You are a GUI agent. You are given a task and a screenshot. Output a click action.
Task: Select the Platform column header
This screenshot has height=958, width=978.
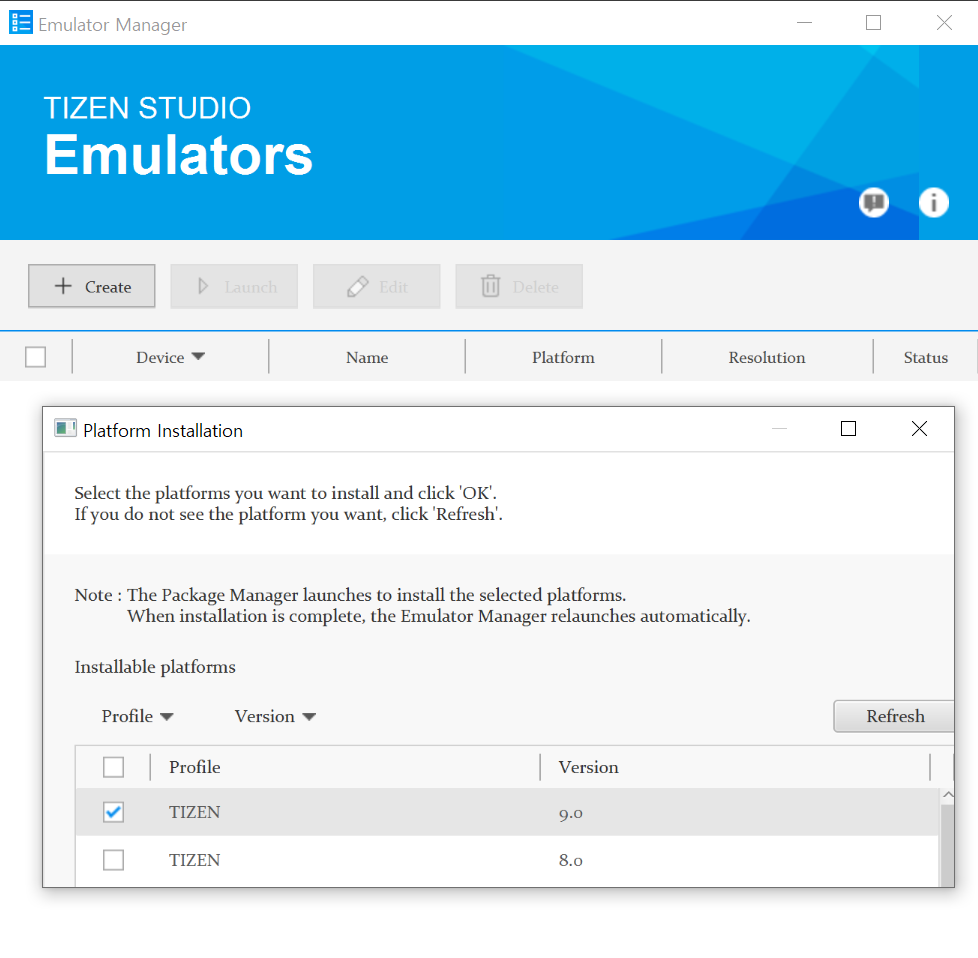pyautogui.click(x=562, y=357)
